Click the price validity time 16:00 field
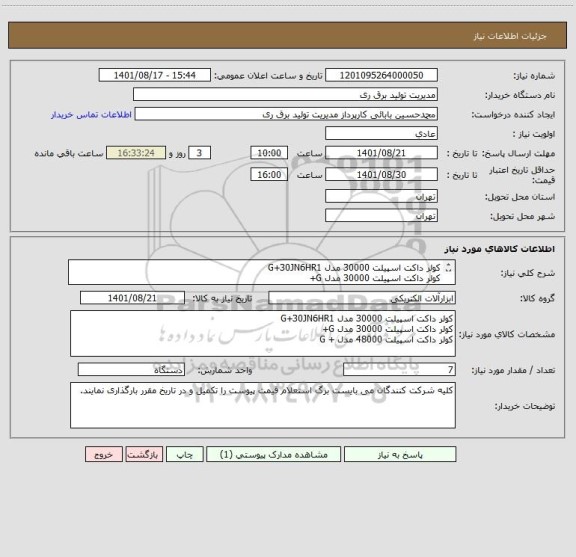This screenshot has width=576, height=557. 269,175
